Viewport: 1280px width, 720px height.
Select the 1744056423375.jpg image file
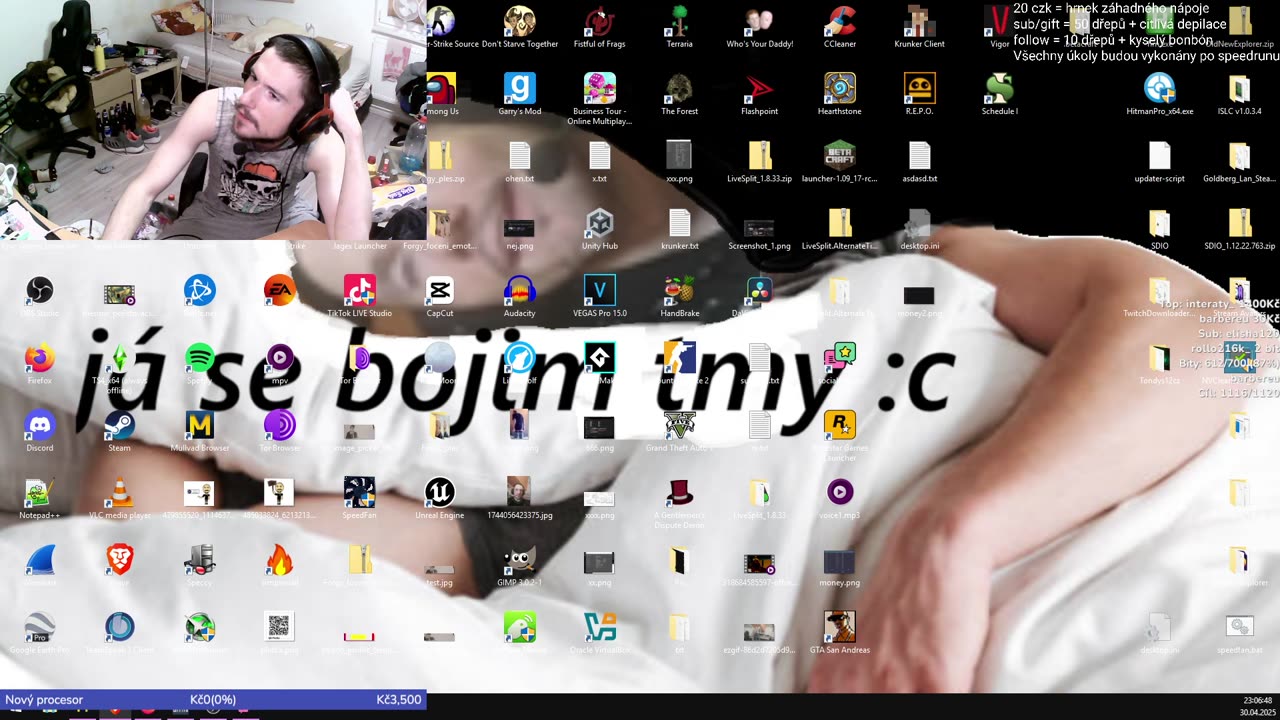[x=520, y=497]
